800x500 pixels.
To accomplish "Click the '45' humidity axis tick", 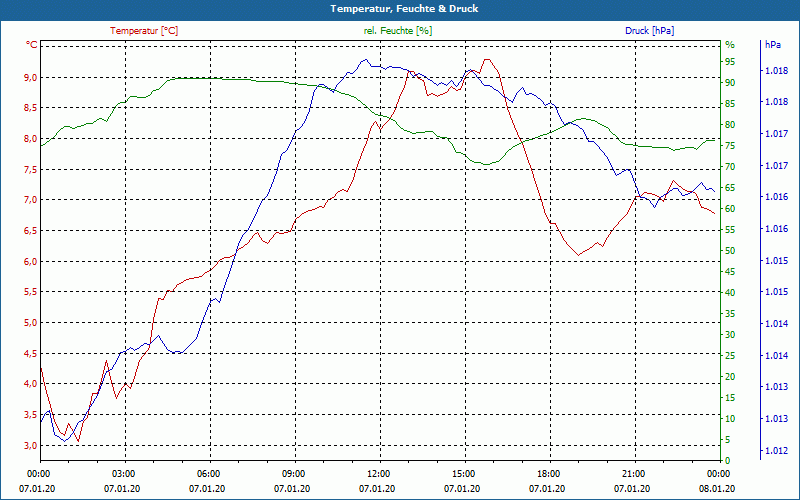I will click(x=730, y=272).
